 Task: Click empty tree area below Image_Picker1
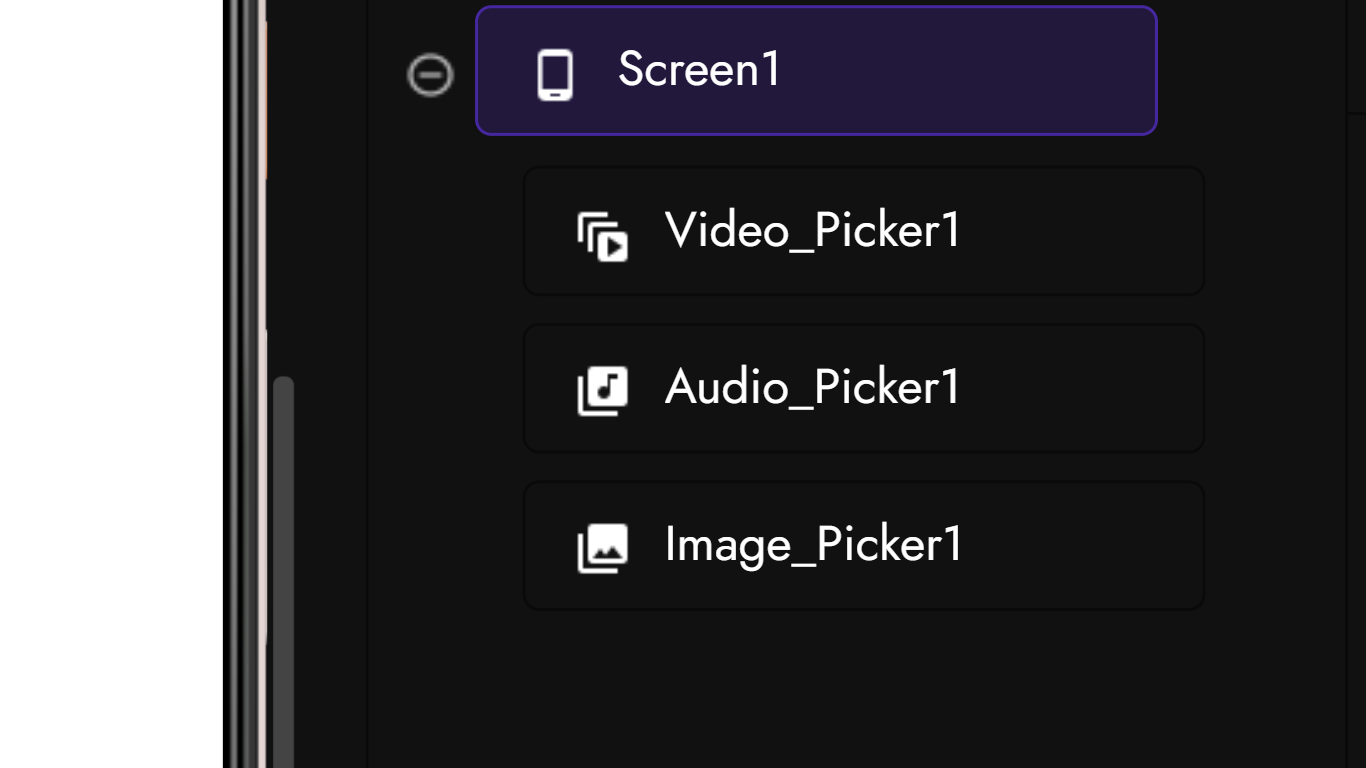pyautogui.click(x=860, y=690)
